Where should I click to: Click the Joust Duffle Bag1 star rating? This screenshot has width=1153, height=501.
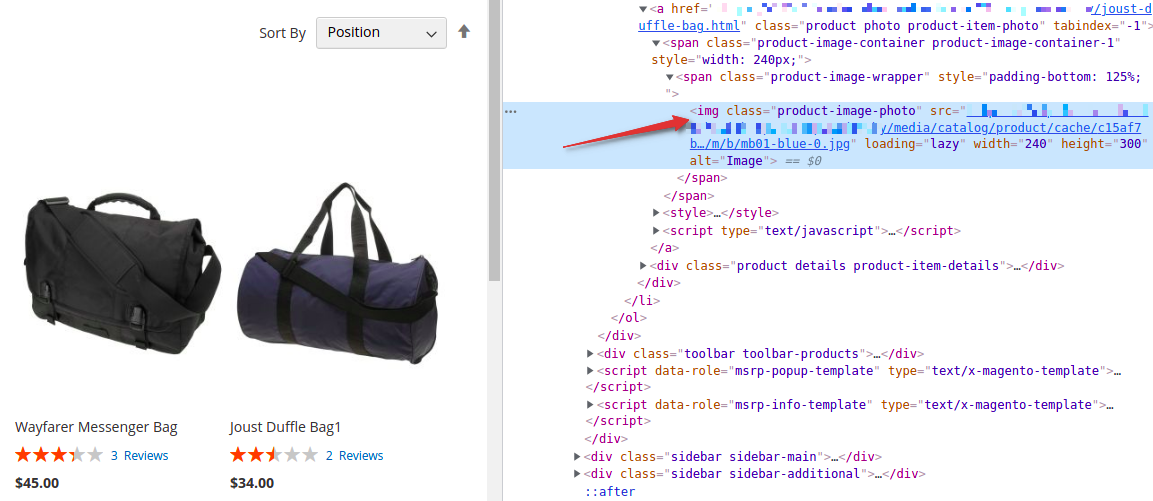coord(274,455)
